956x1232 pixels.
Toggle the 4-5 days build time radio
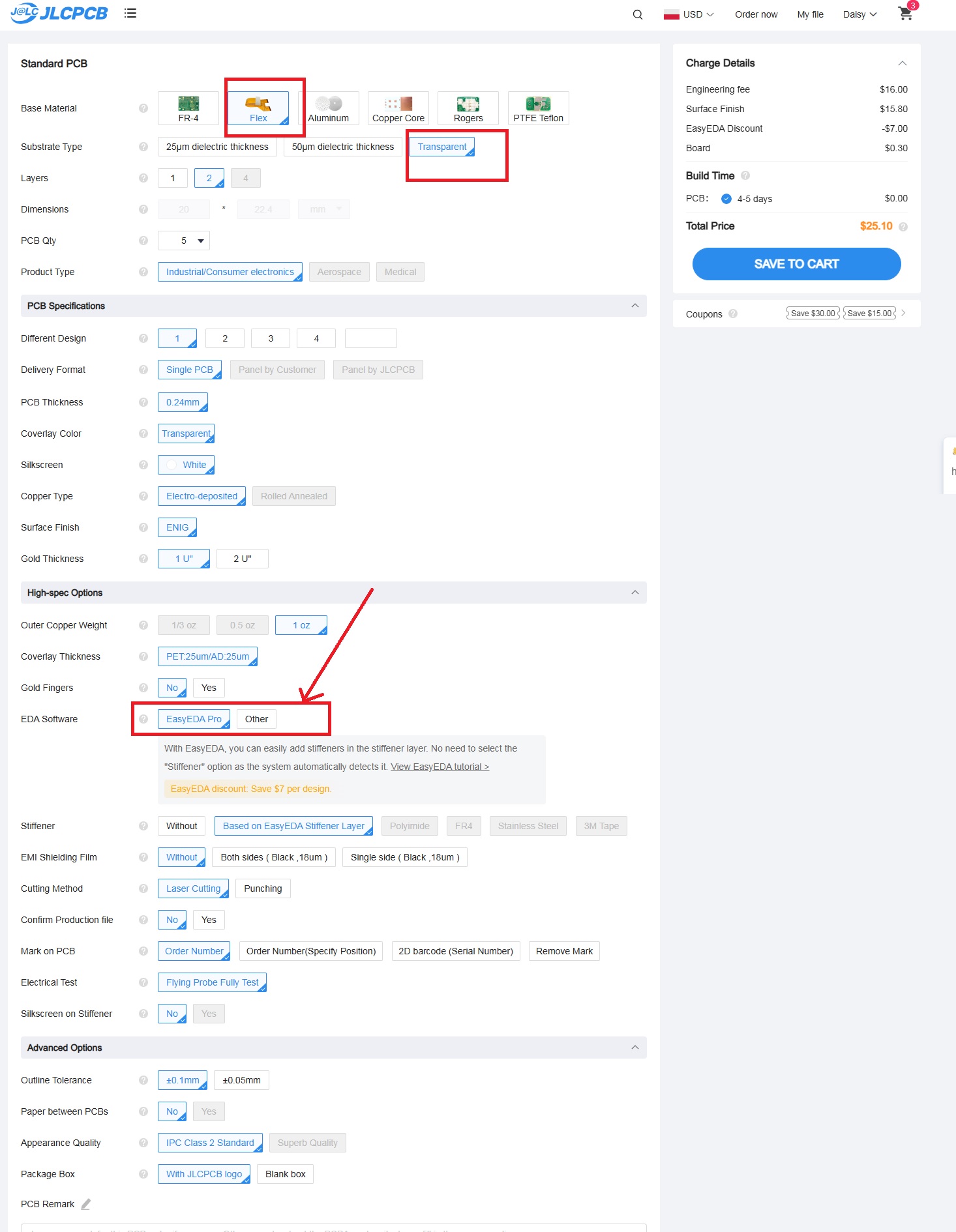coord(726,199)
